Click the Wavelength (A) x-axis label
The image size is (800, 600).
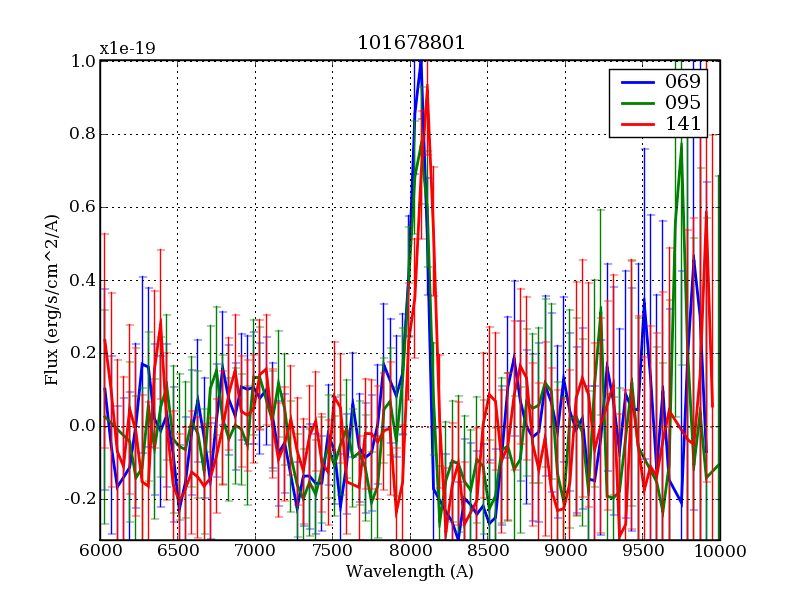[x=409, y=572]
